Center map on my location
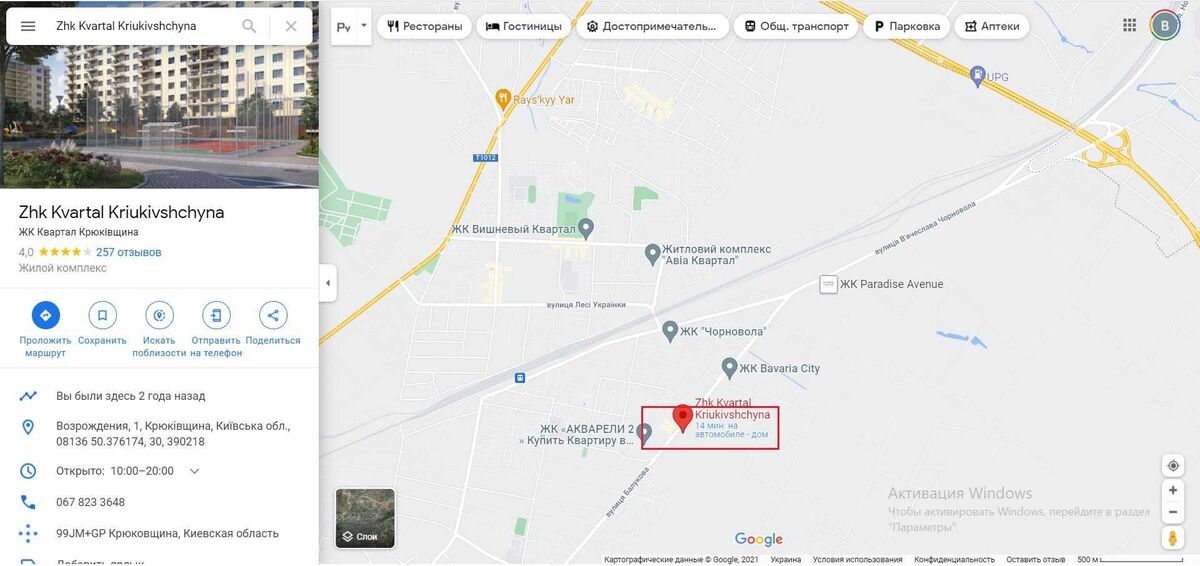This screenshot has width=1200, height=566. coord(1173,466)
